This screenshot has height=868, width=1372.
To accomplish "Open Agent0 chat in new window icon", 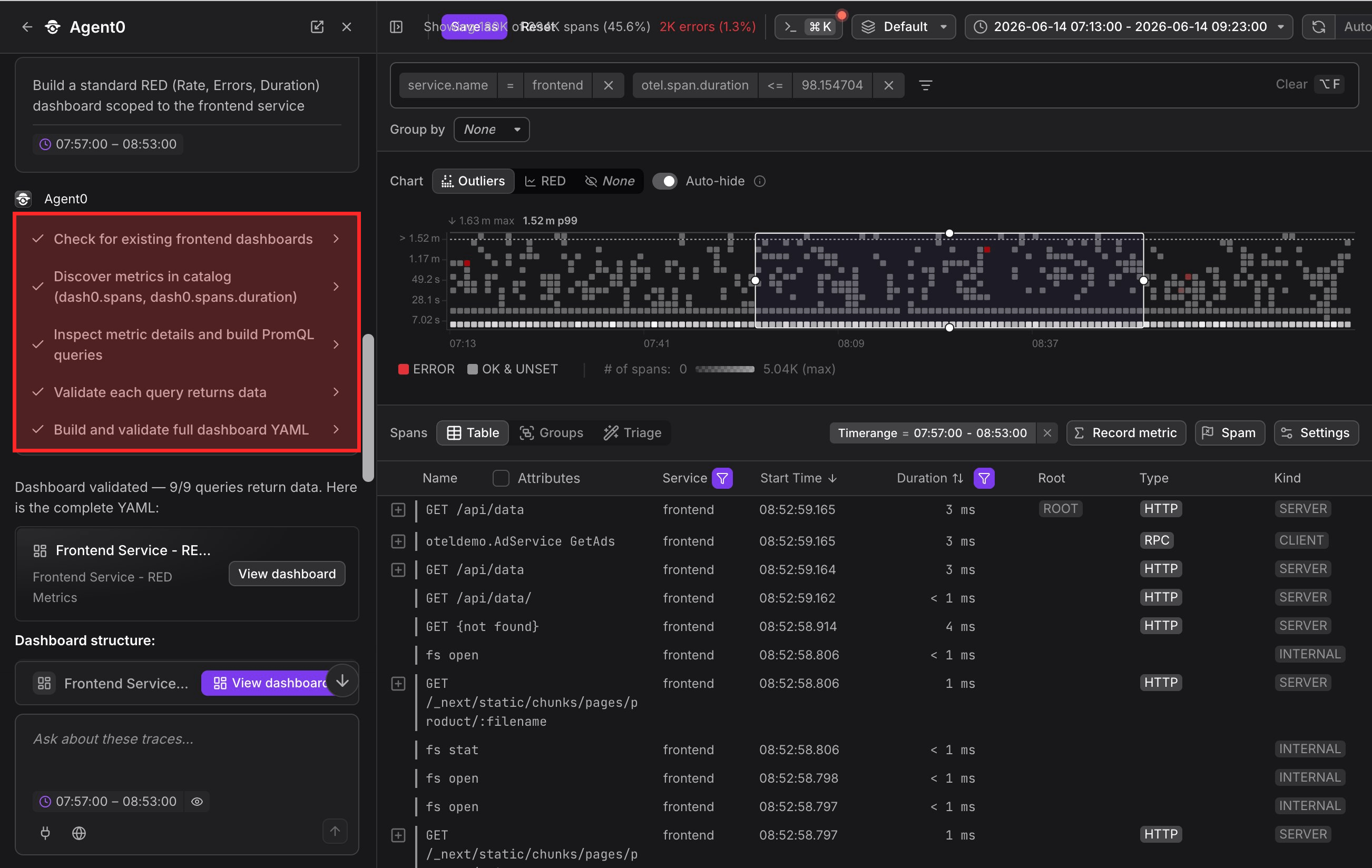I will tap(317, 27).
